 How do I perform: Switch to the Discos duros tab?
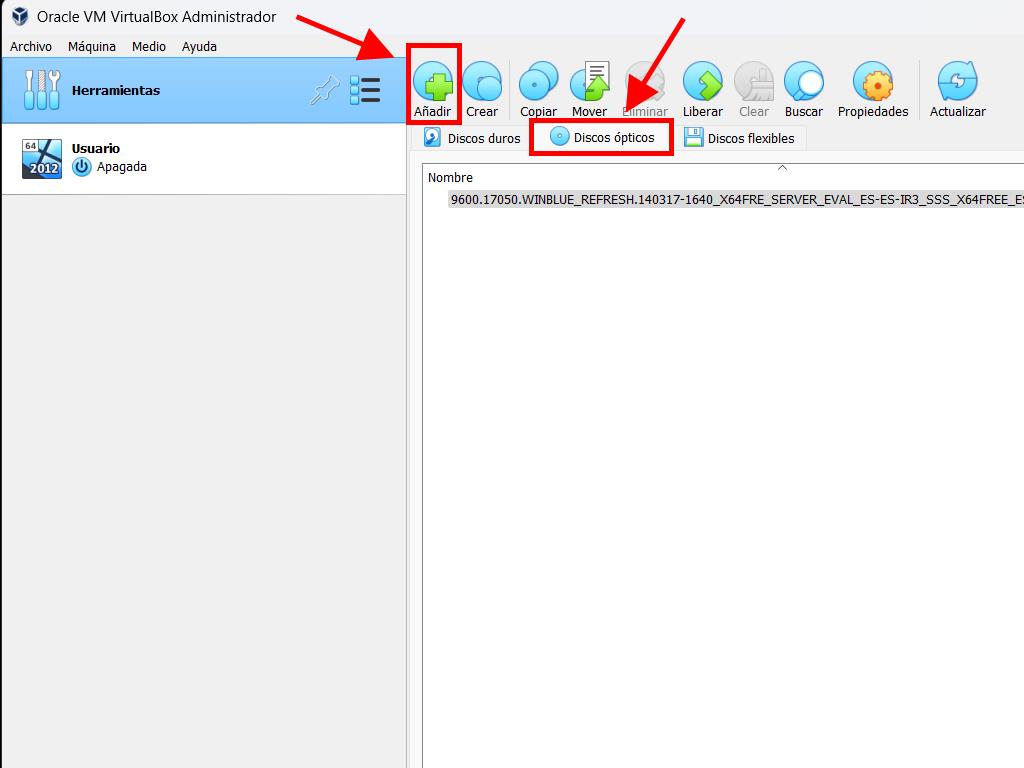point(472,138)
